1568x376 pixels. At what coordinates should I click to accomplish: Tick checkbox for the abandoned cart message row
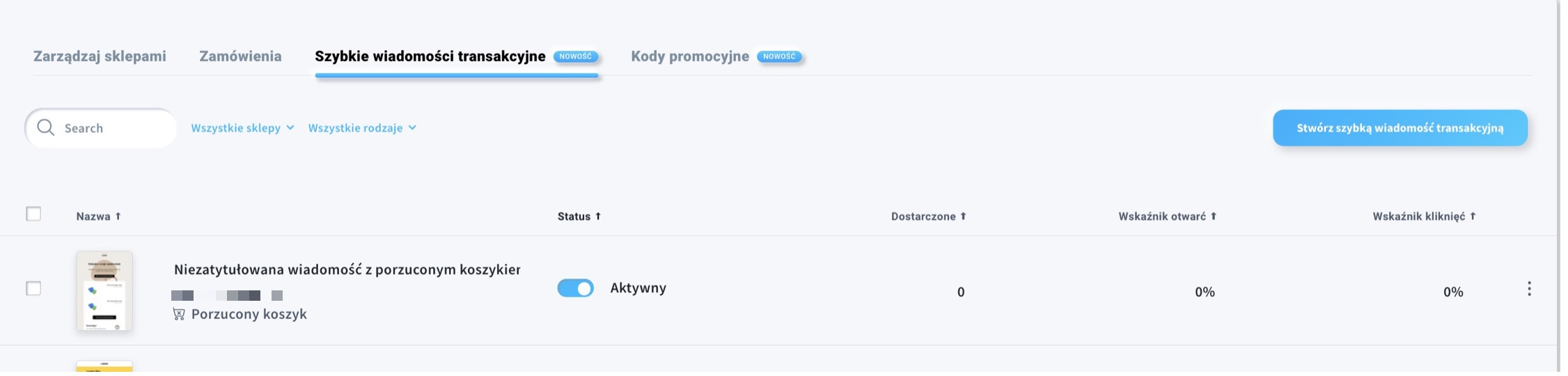click(x=33, y=290)
